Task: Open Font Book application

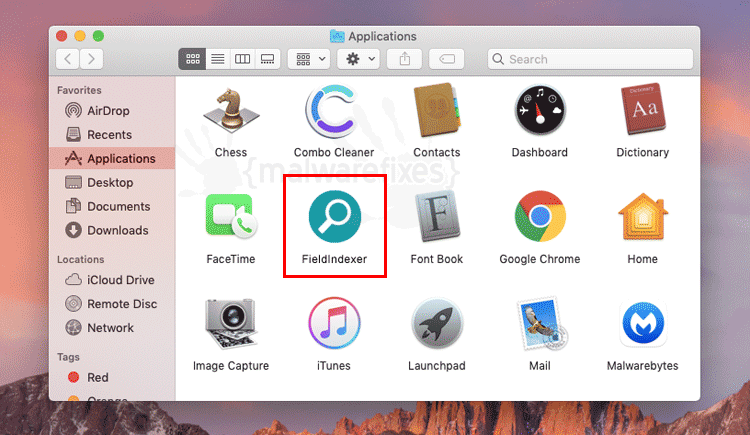Action: [x=437, y=216]
